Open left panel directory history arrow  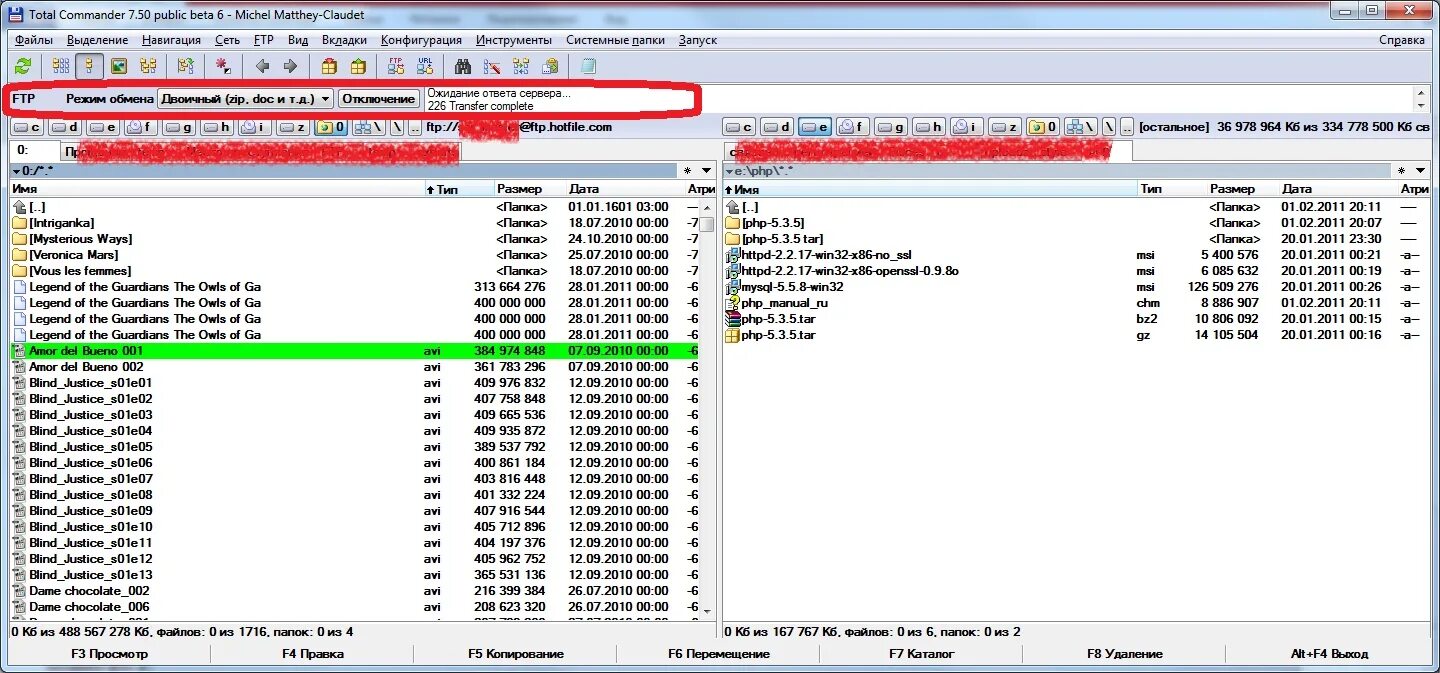[x=707, y=171]
